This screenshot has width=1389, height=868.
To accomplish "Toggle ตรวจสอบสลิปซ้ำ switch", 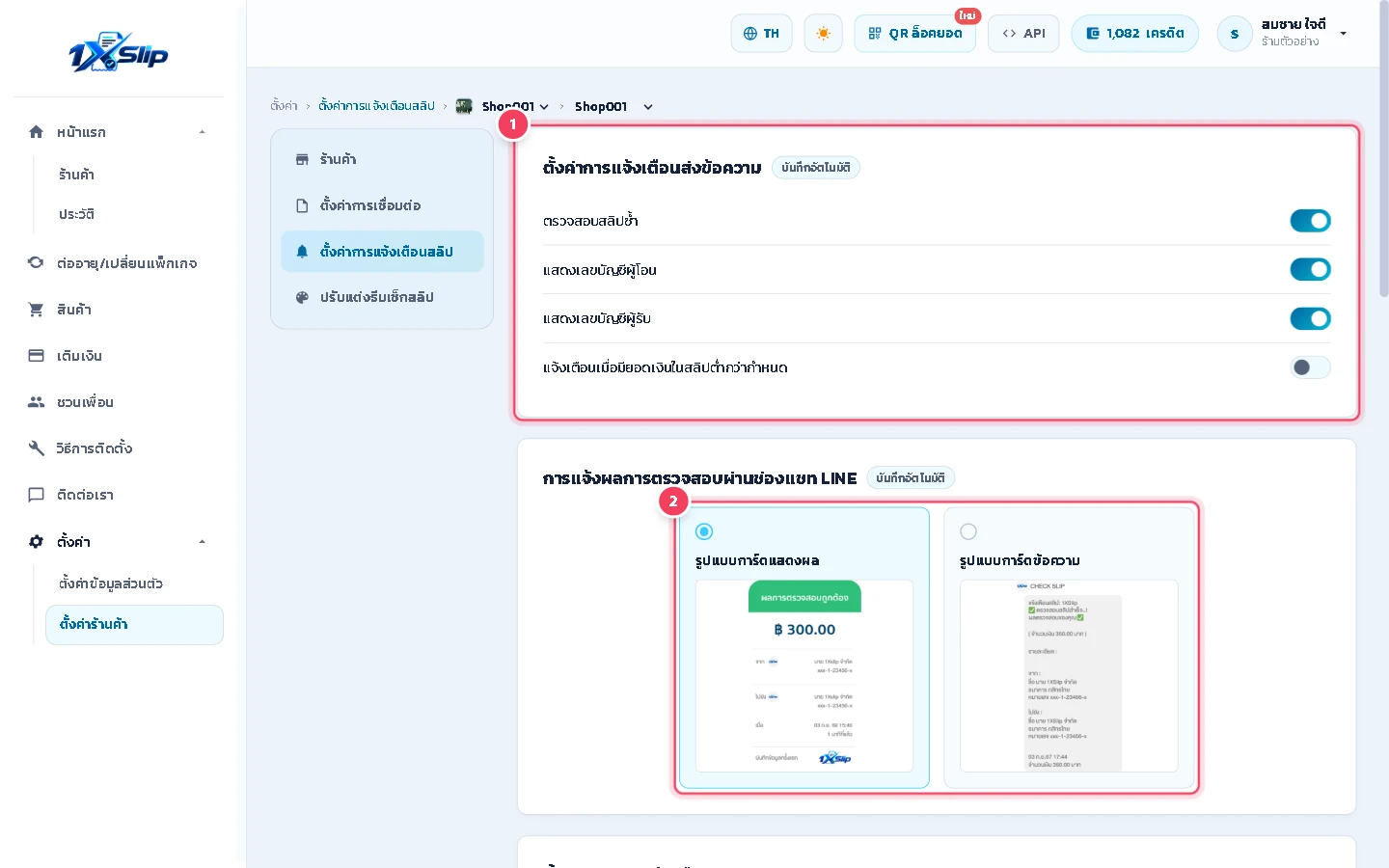I will 1310,221.
